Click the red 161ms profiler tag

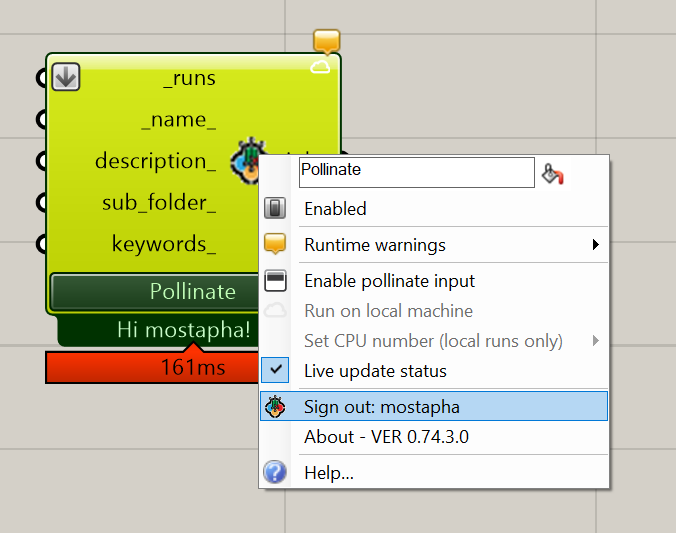152,367
